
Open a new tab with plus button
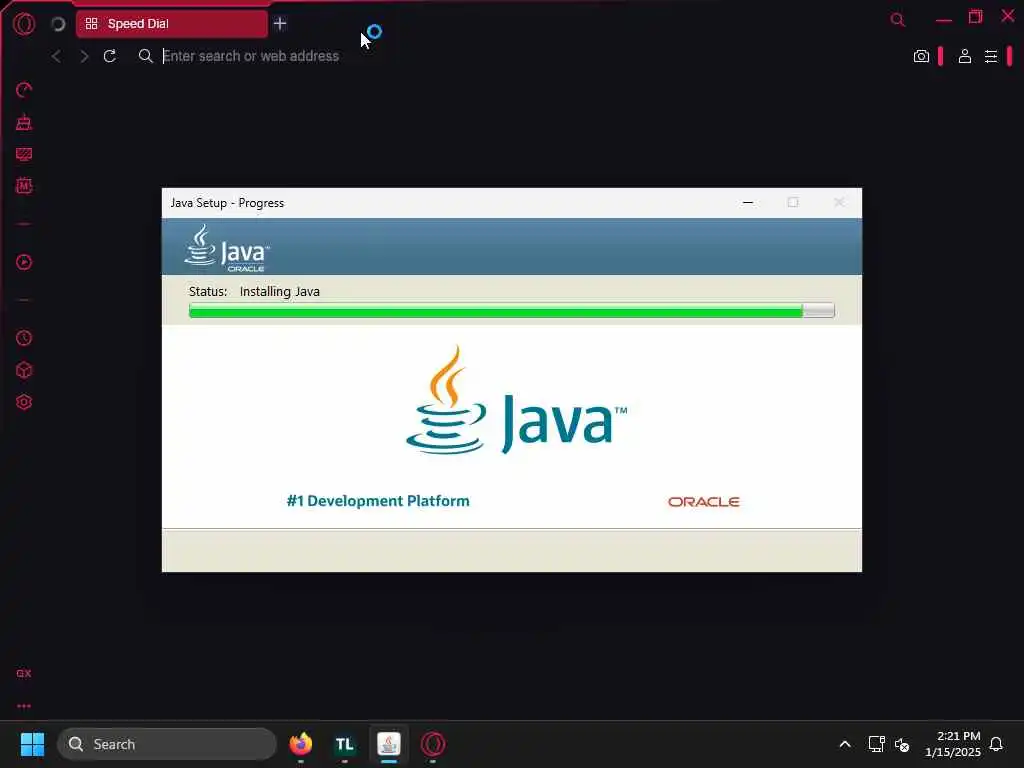[280, 24]
